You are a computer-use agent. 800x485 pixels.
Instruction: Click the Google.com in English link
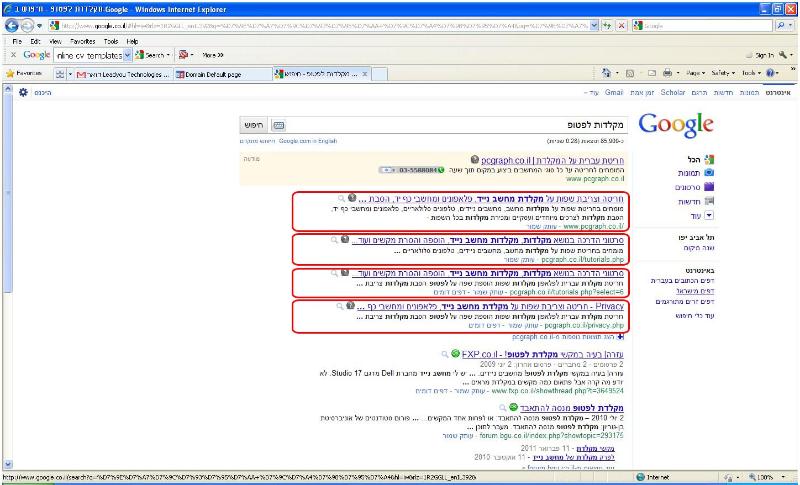(308, 141)
